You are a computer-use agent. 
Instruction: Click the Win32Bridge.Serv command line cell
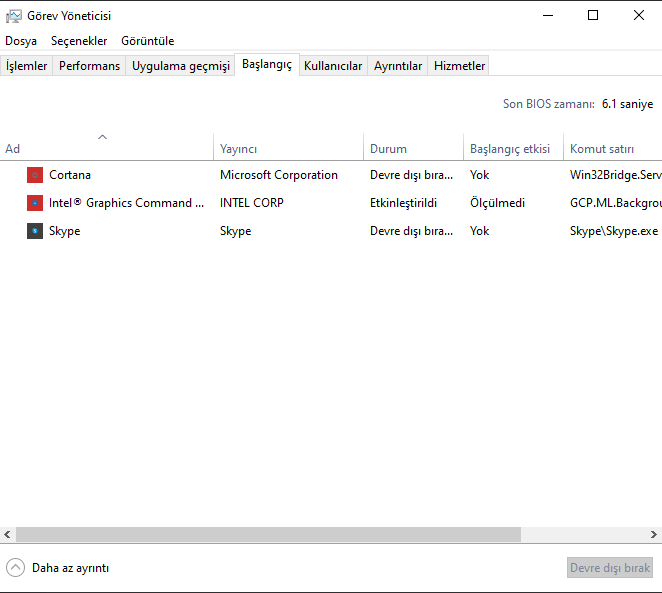tap(616, 175)
